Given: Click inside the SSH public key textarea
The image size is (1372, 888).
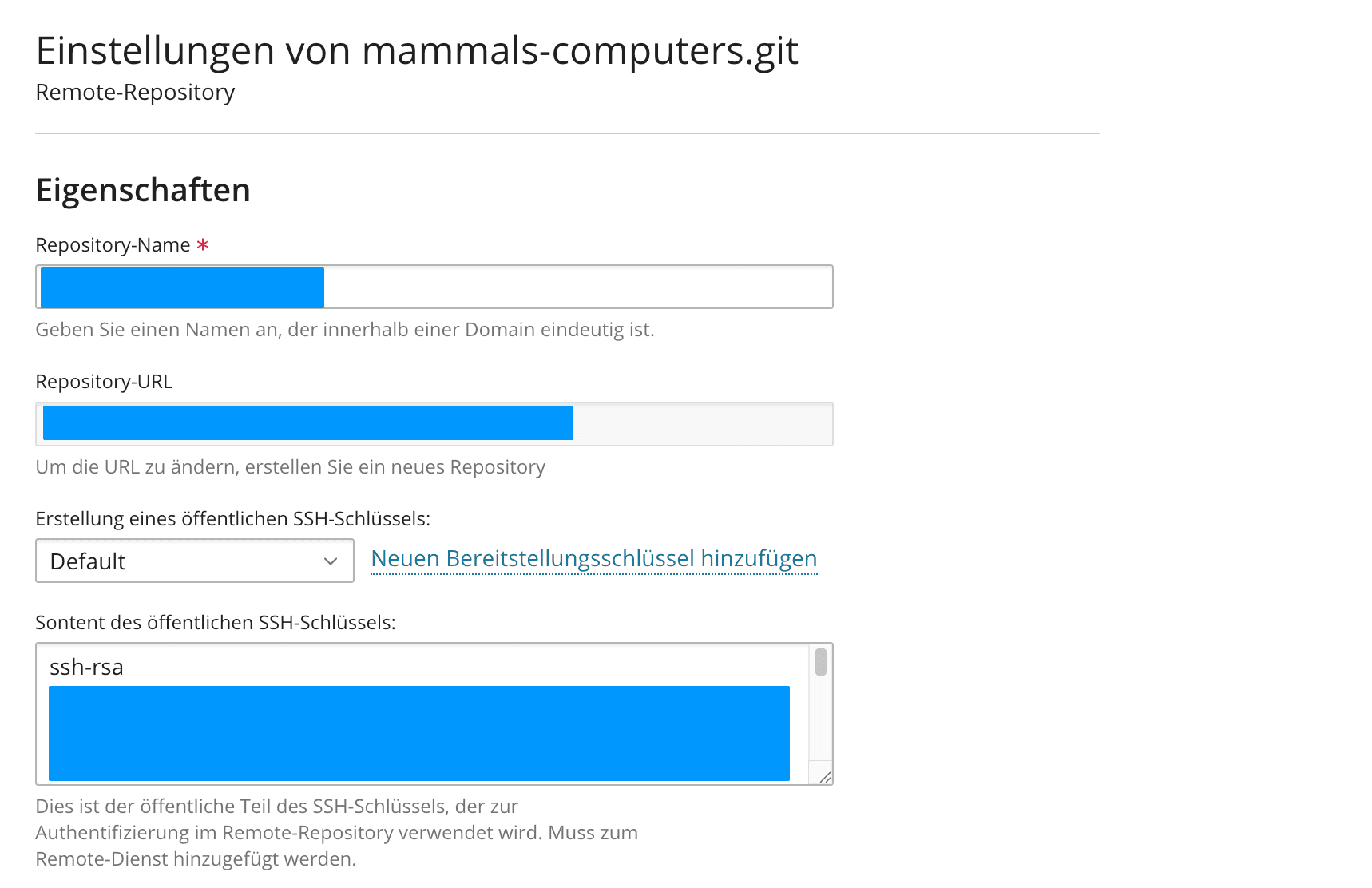Looking at the screenshot, I should pyautogui.click(x=418, y=733).
